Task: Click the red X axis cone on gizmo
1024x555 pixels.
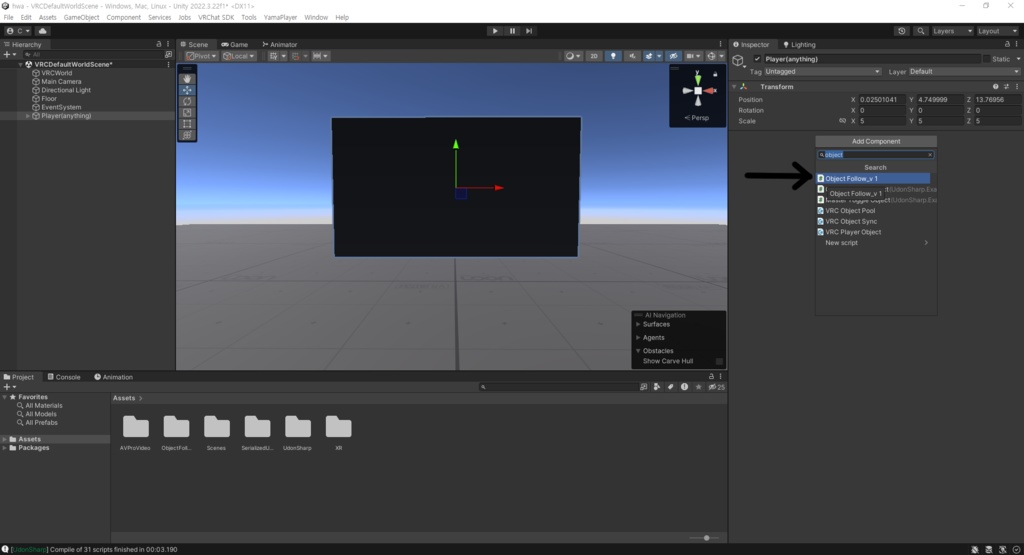Action: (710, 91)
